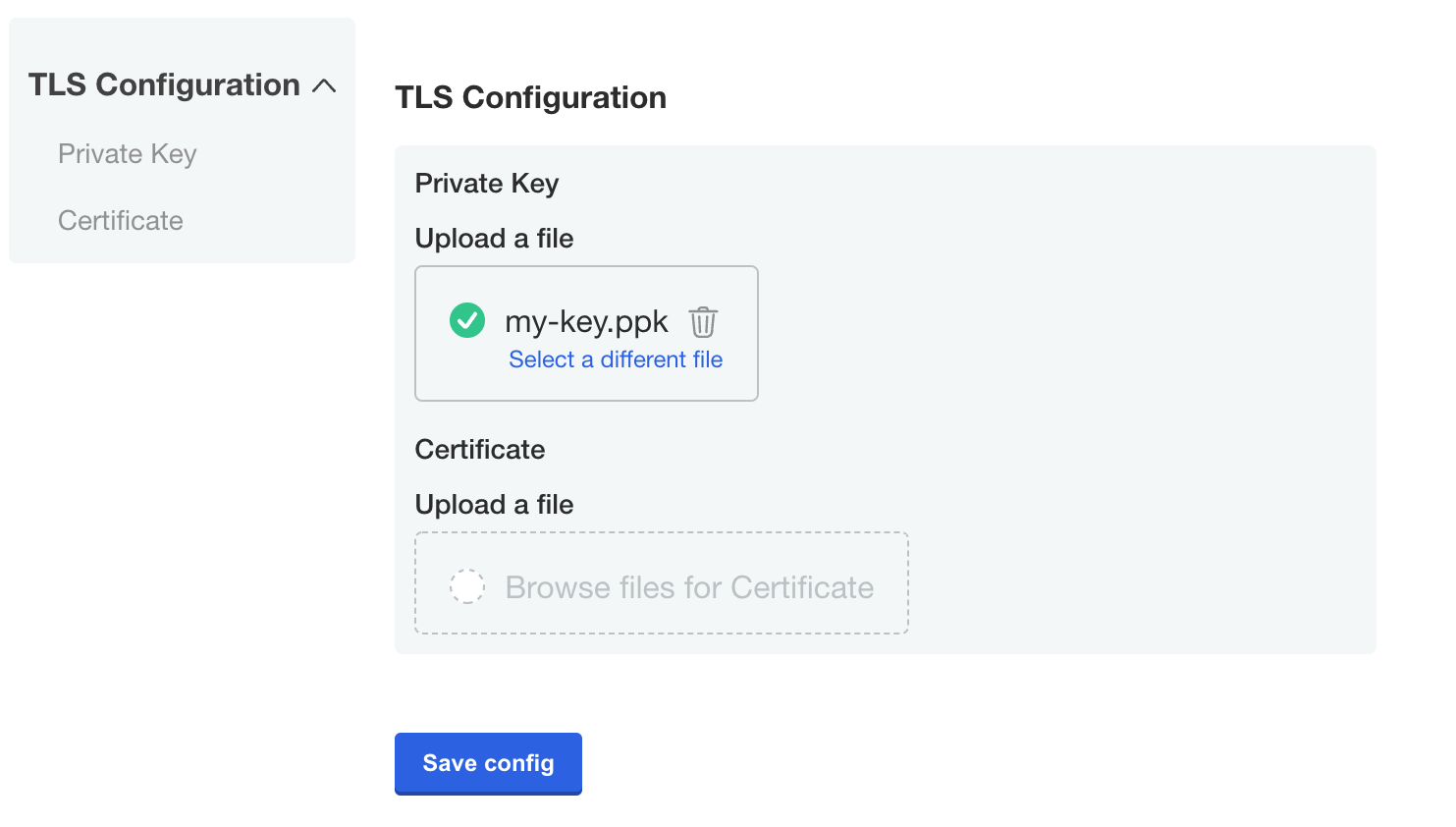Open Select a different file for Private Key
Viewport: 1456px width, 827px height.
pos(615,359)
